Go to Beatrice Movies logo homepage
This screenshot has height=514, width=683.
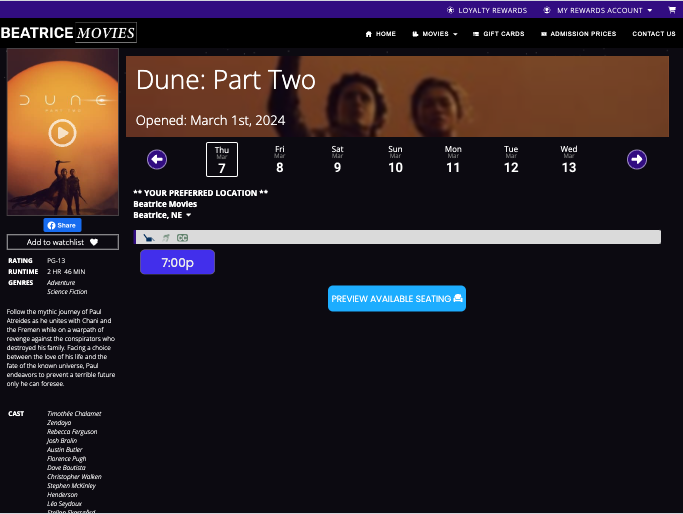pos(68,33)
